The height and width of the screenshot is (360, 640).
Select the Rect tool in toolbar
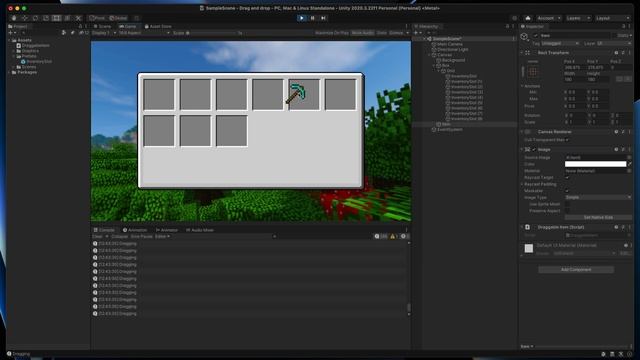click(x=56, y=18)
